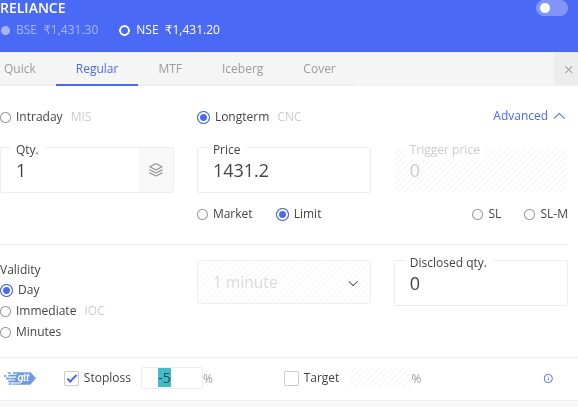Image resolution: width=578 pixels, height=407 pixels.
Task: Set validity to Immediate IOC
Action: pos(6,312)
